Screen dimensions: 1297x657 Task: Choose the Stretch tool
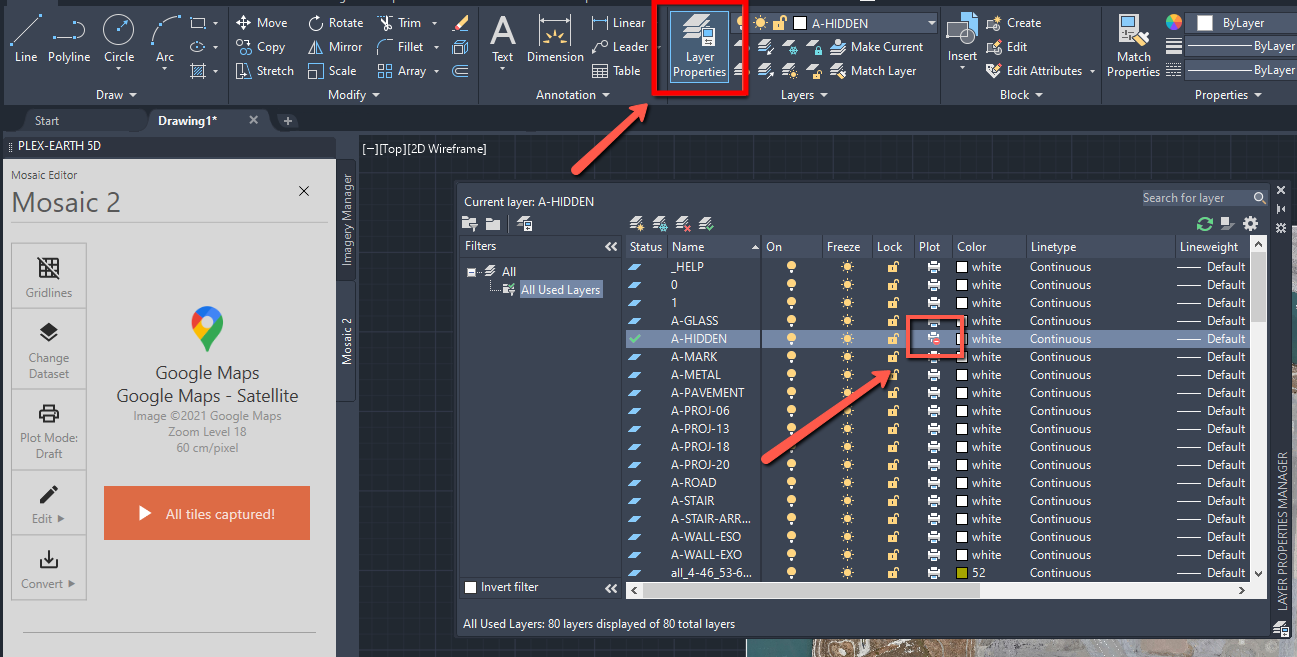(265, 71)
